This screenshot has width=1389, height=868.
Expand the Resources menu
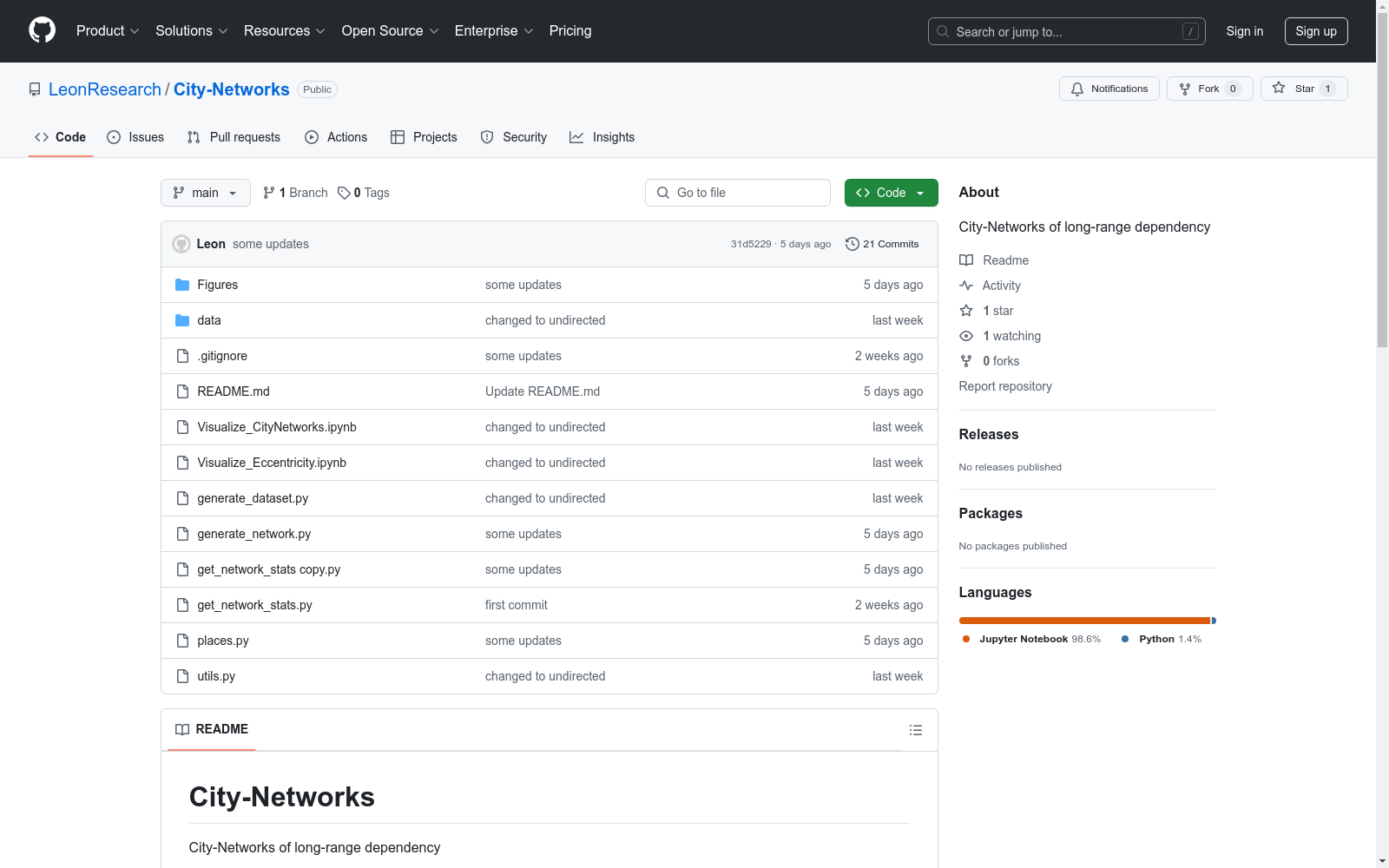click(x=285, y=31)
